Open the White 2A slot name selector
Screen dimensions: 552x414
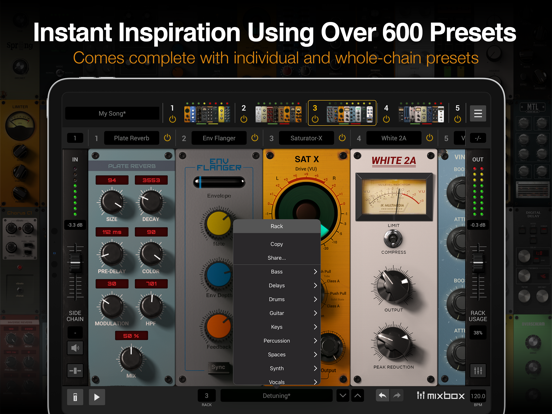pos(394,138)
